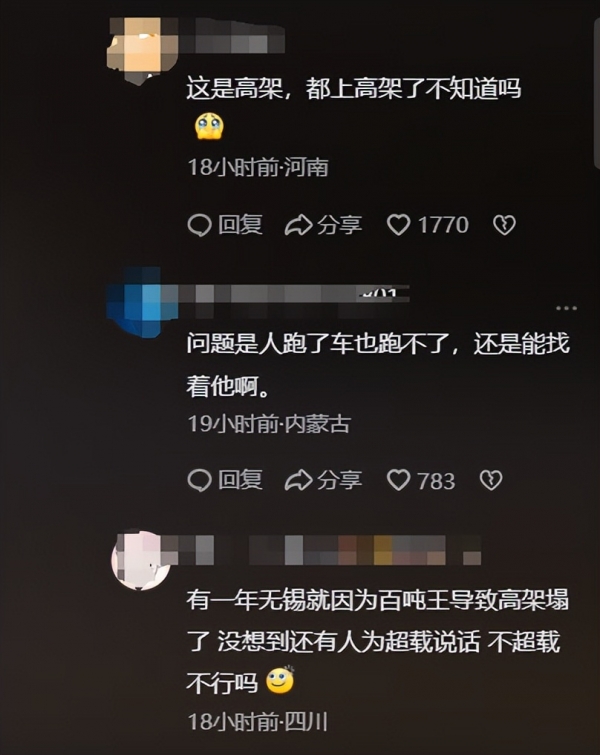Dislike the Inner Mongolia comment
This screenshot has width=600, height=755.
(x=491, y=480)
